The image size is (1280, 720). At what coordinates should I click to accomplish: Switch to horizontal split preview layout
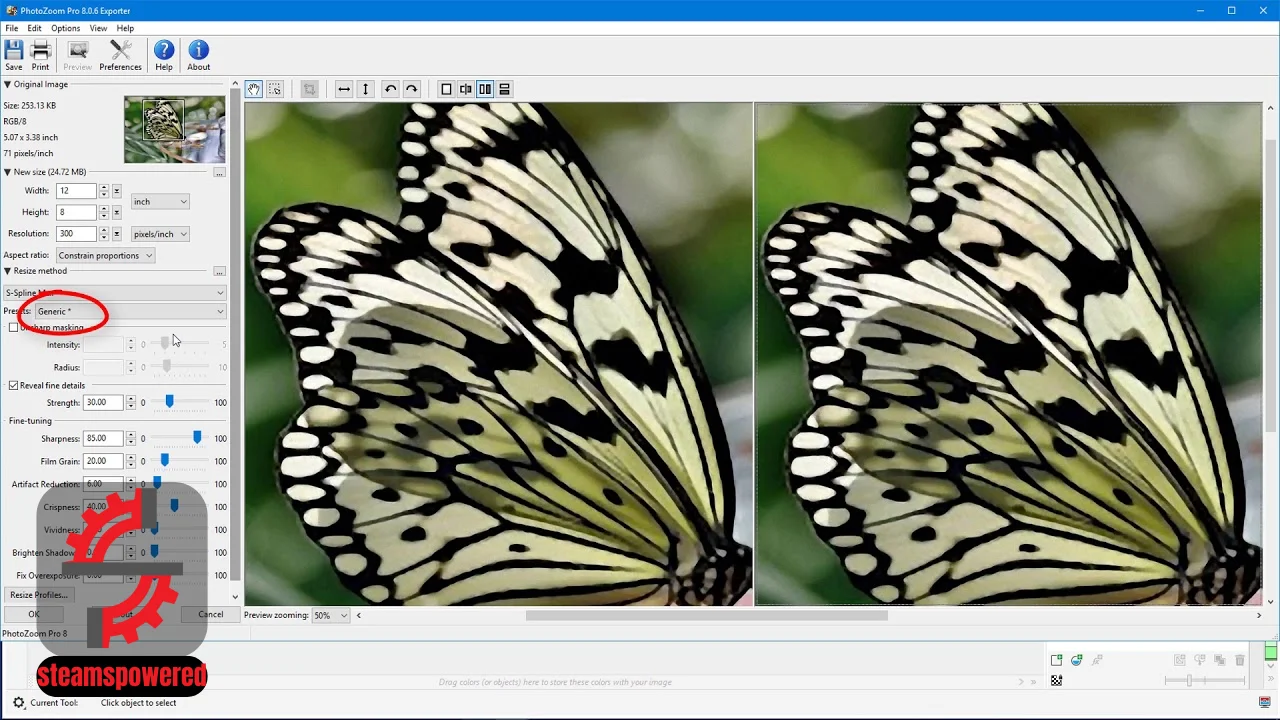pyautogui.click(x=505, y=89)
